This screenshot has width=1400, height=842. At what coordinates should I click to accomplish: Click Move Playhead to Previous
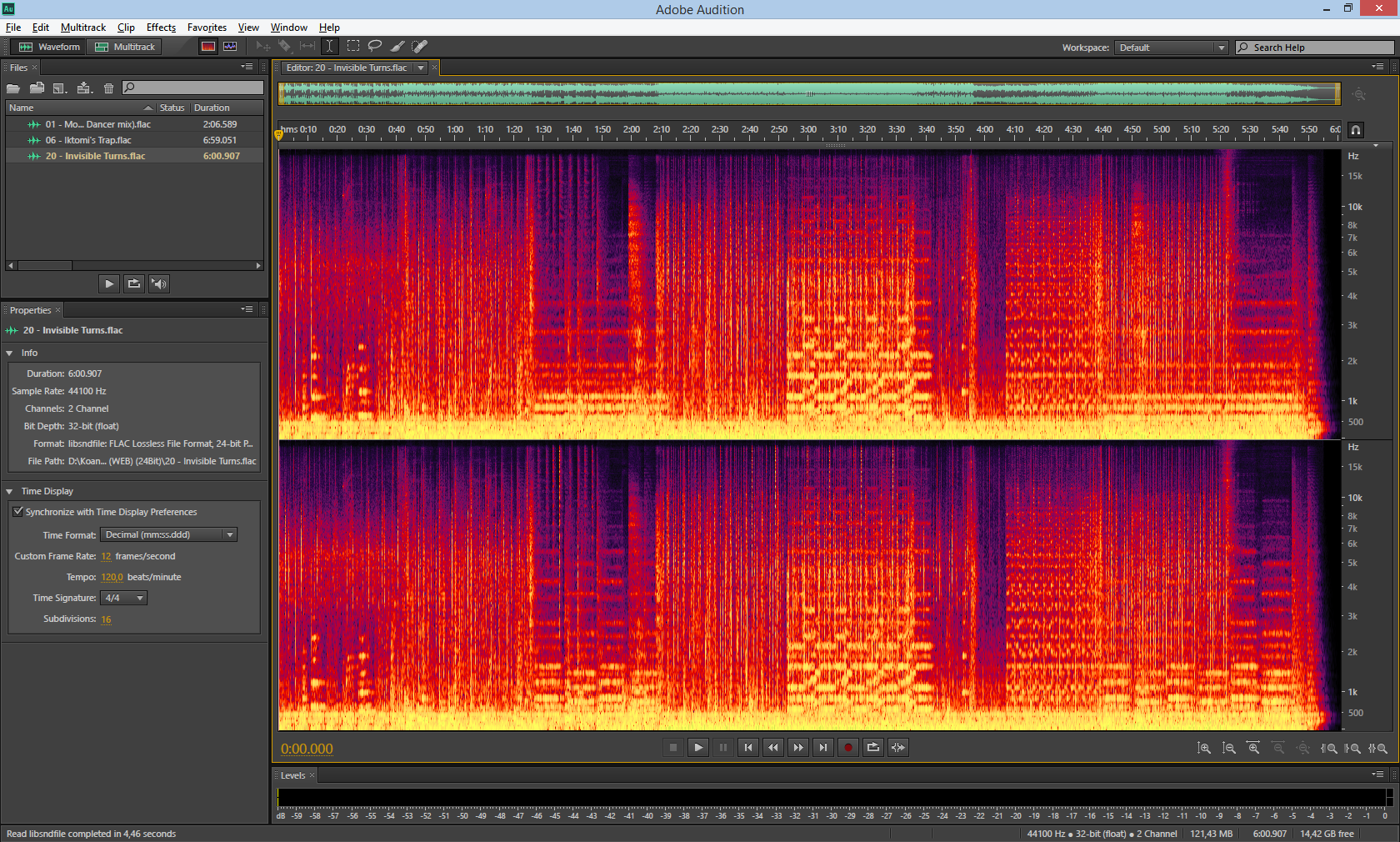[x=748, y=748]
